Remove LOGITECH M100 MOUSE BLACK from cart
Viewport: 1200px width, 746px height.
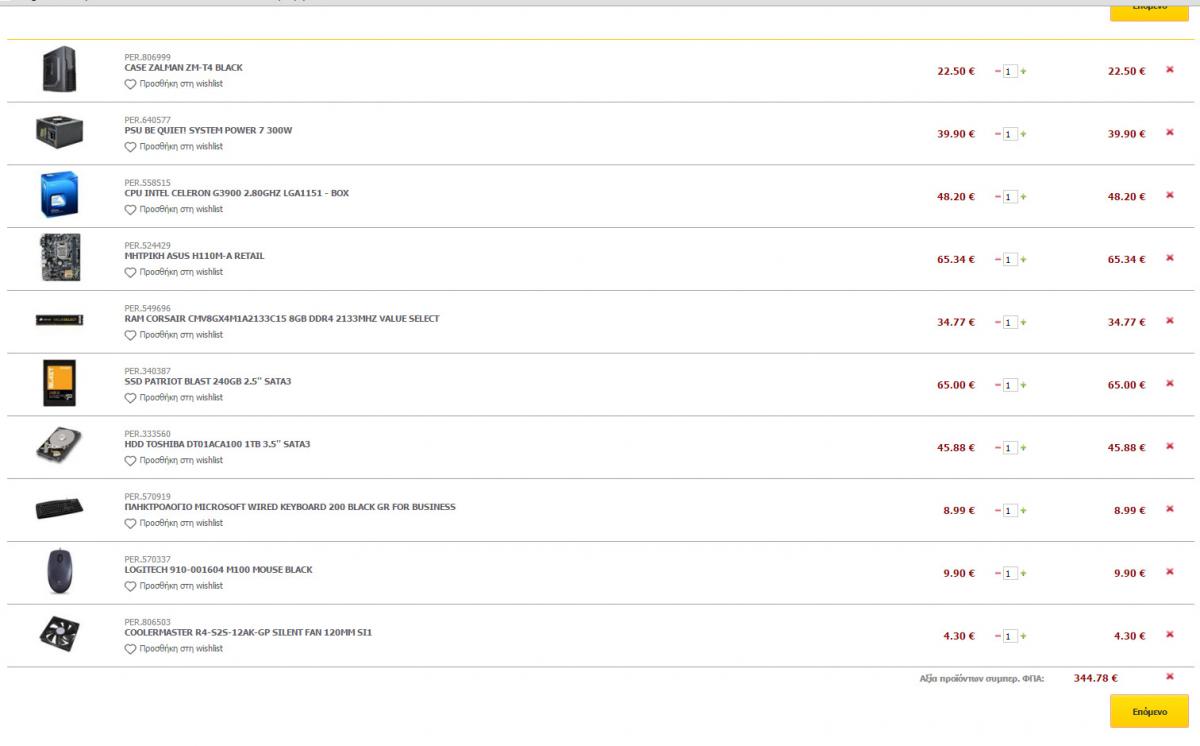(1170, 572)
